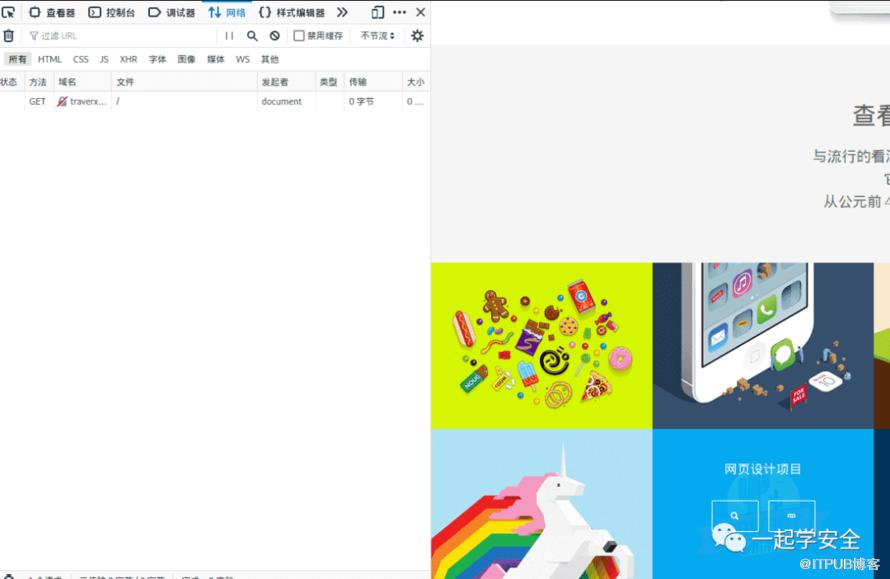Image resolution: width=890 pixels, height=579 pixels.
Task: Pause network recording
Action: [x=229, y=36]
